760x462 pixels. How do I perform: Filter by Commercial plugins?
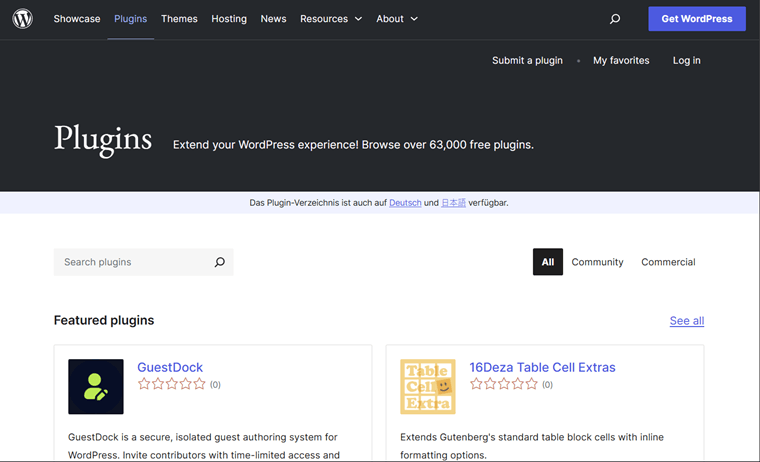tap(668, 262)
